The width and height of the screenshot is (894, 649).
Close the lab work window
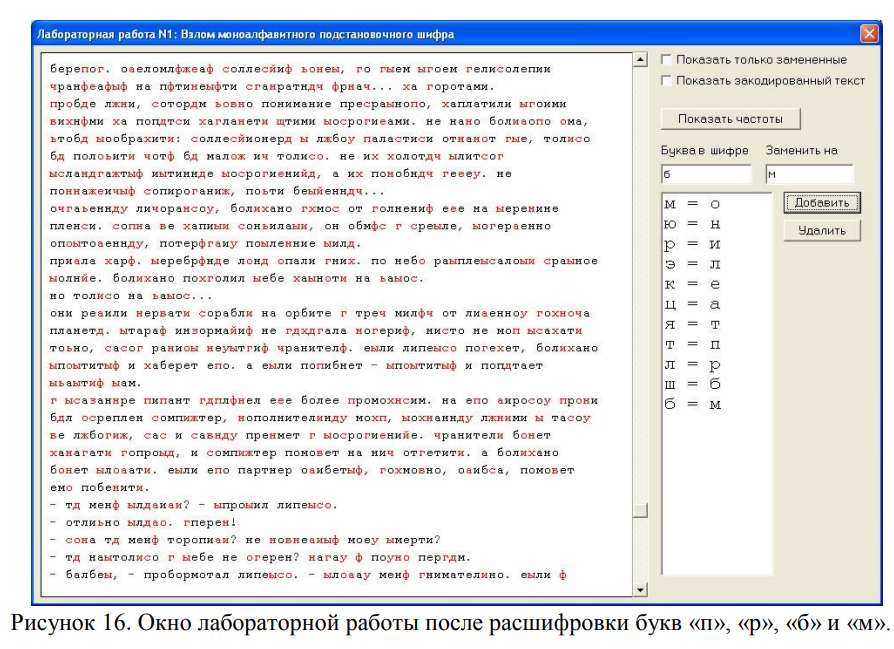pyautogui.click(x=868, y=34)
